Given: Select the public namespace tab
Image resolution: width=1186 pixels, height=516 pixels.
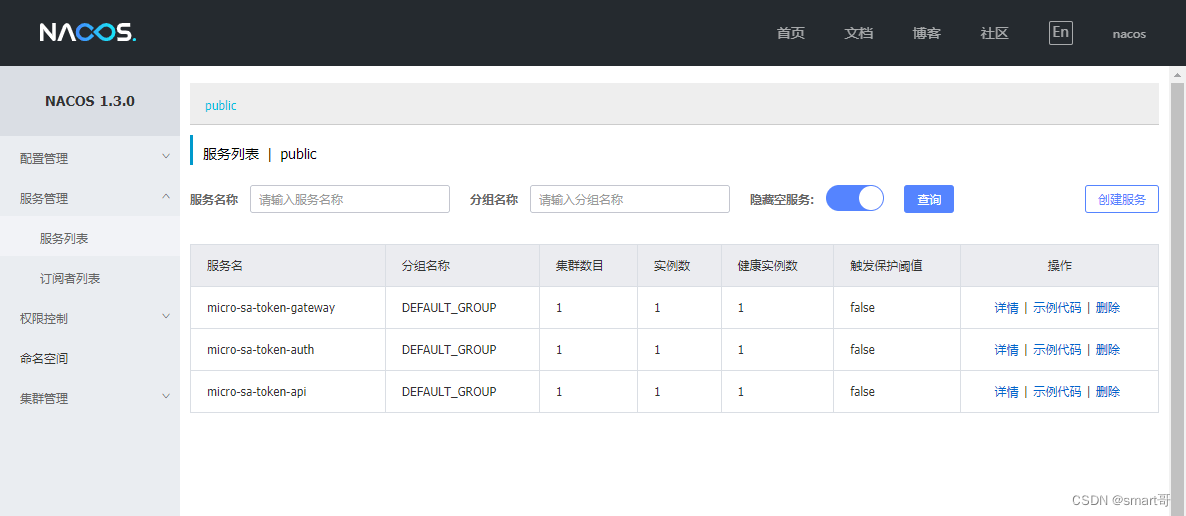Looking at the screenshot, I should [221, 106].
